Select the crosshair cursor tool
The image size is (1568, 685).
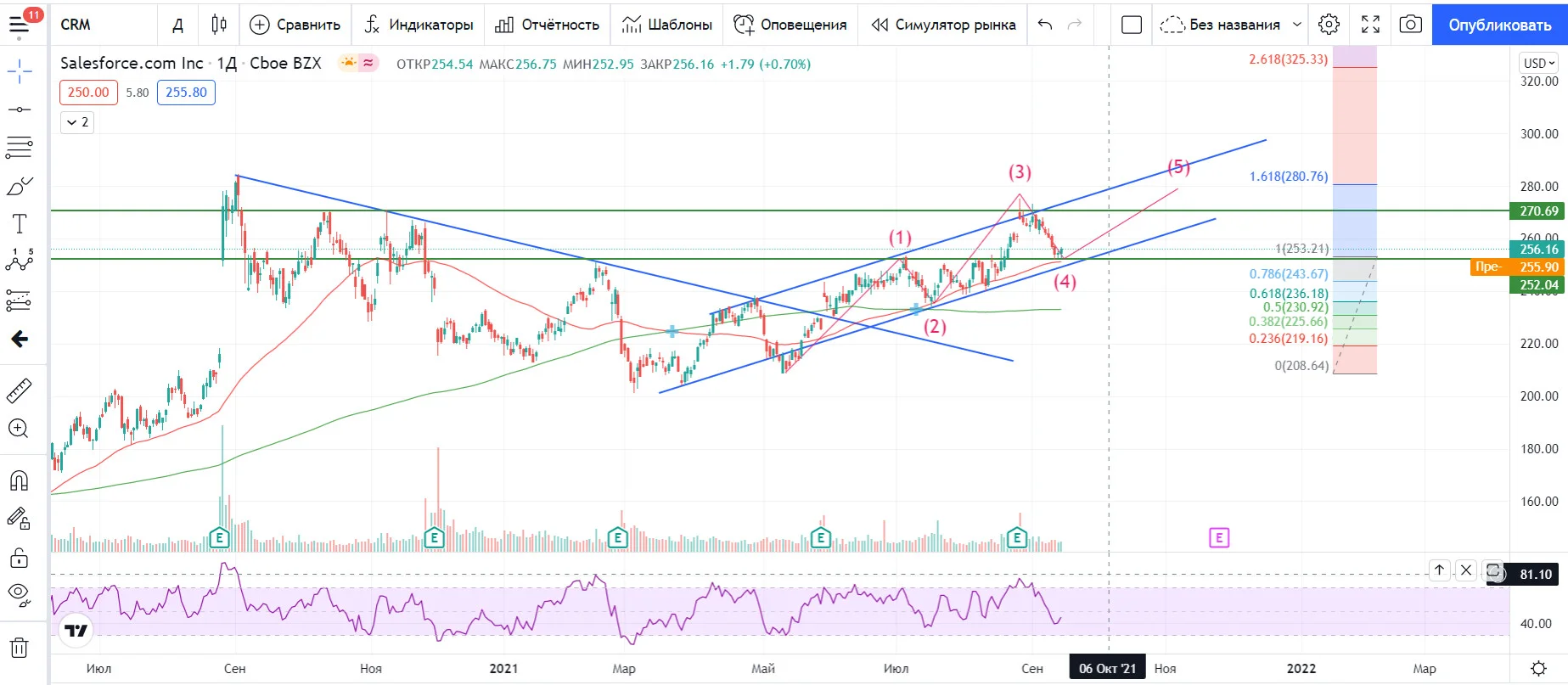tap(19, 71)
